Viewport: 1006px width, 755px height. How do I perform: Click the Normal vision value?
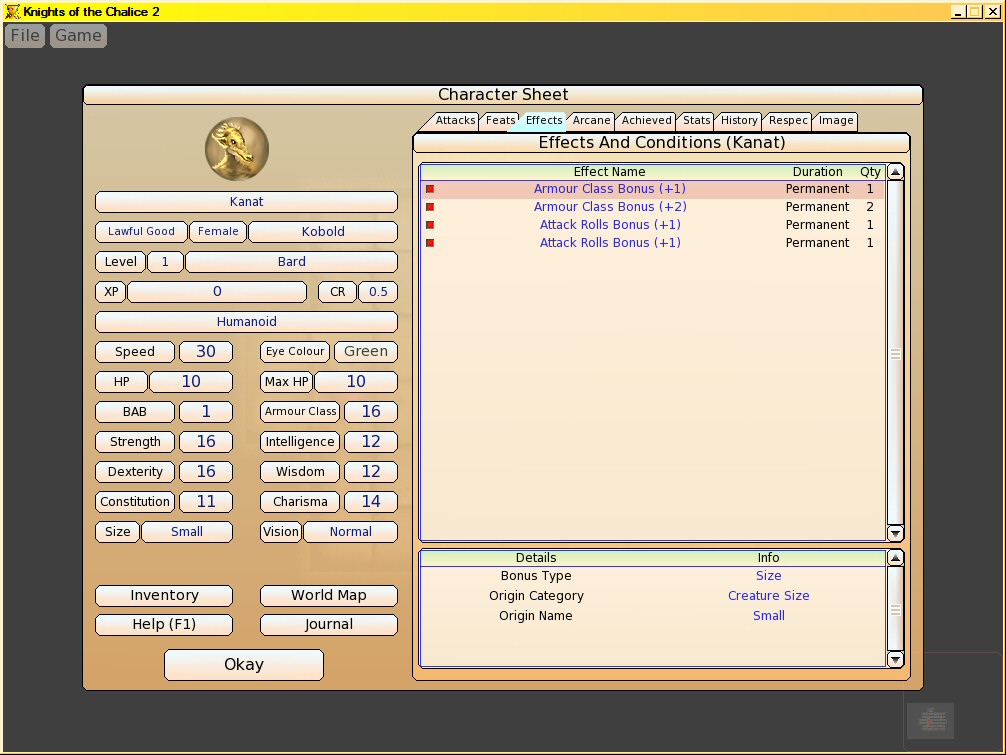point(350,532)
